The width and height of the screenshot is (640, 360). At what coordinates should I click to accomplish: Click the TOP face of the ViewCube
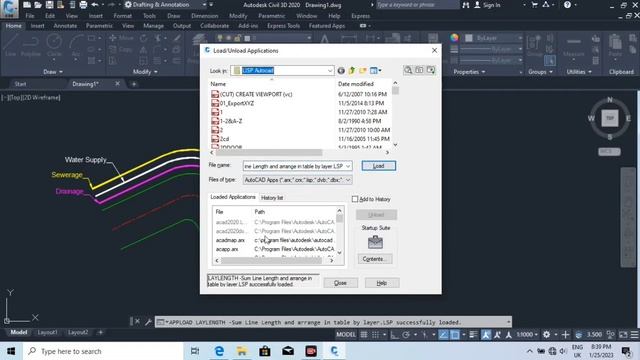coord(610,118)
